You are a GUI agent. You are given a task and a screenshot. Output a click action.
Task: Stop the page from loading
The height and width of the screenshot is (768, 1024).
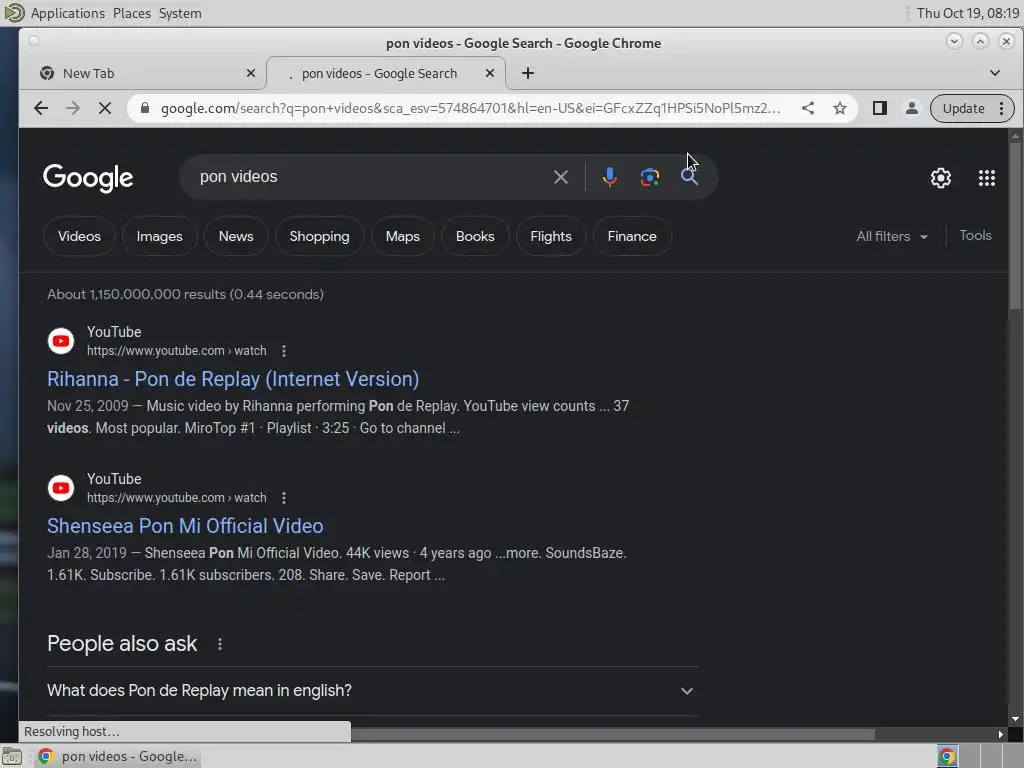104,108
